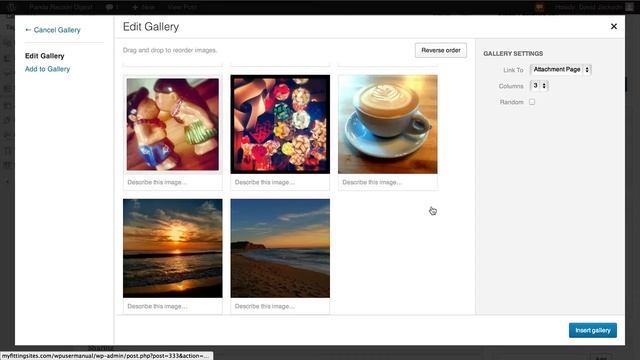The width and height of the screenshot is (640, 360).
Task: Click the Insert gallery button
Action: point(593,330)
